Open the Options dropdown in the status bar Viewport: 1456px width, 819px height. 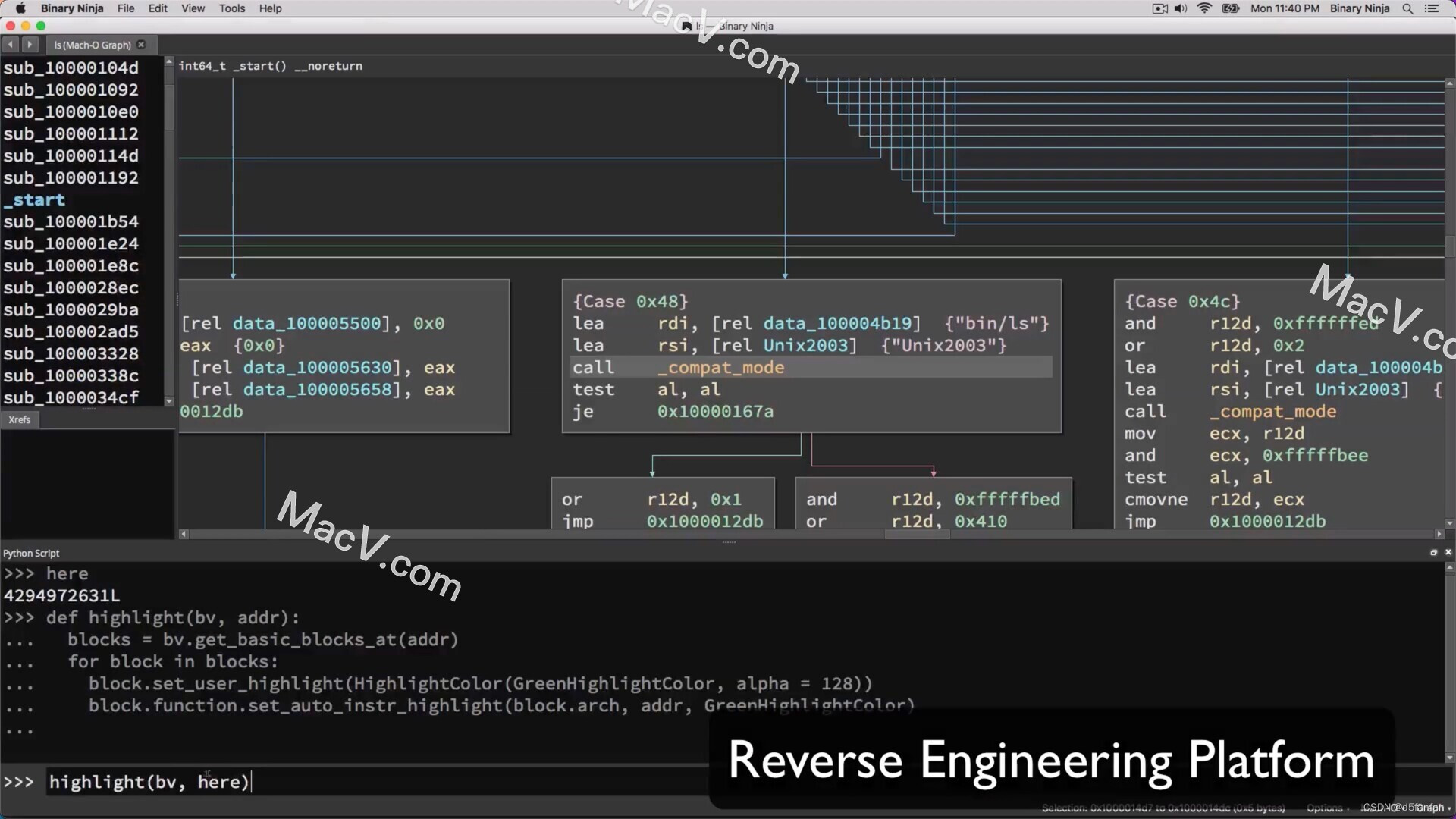[1328, 808]
